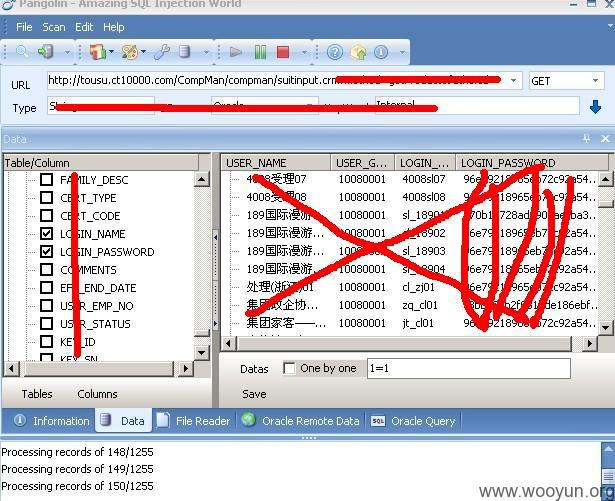Screen dimensions: 615x501
Task: Expand the URL history dropdown
Action: pyautogui.click(x=513, y=80)
